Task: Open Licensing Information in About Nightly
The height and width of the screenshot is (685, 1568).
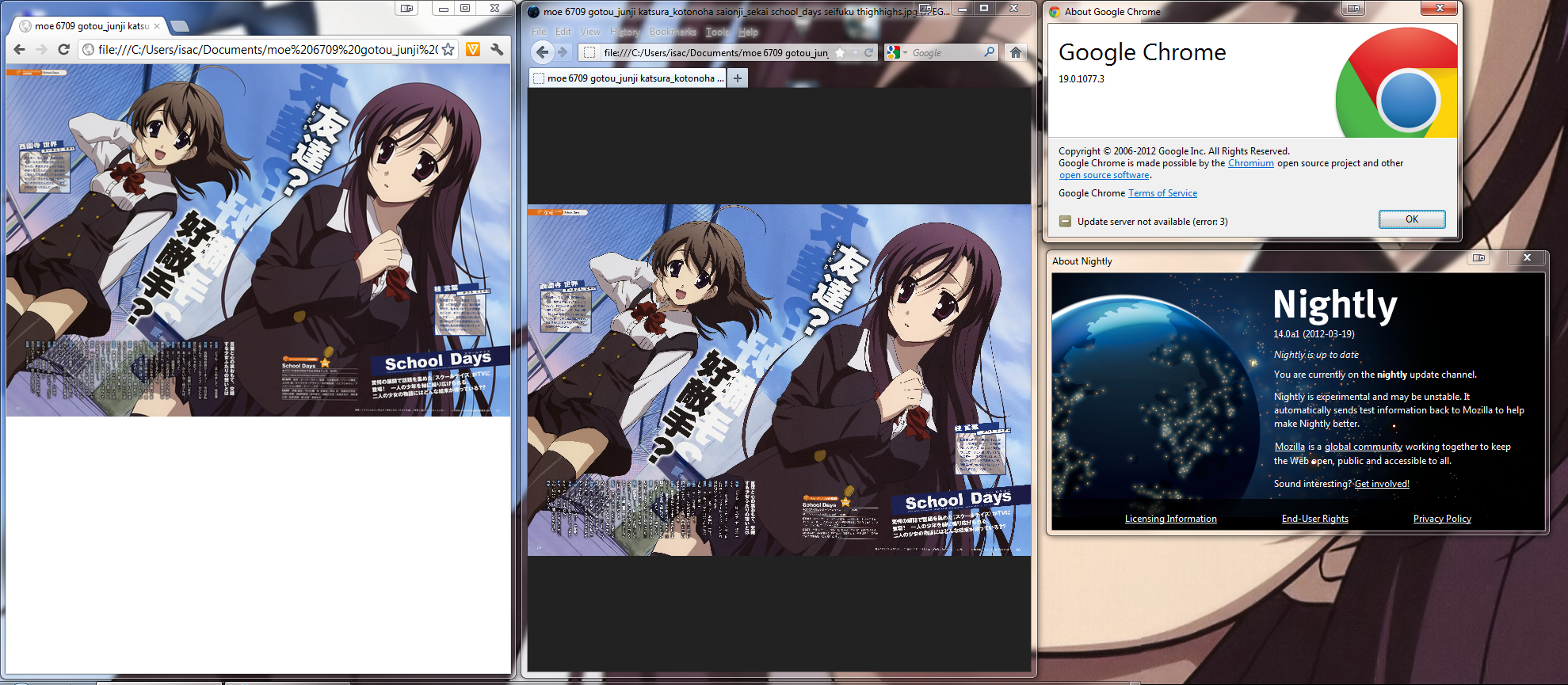Action: (x=1170, y=519)
